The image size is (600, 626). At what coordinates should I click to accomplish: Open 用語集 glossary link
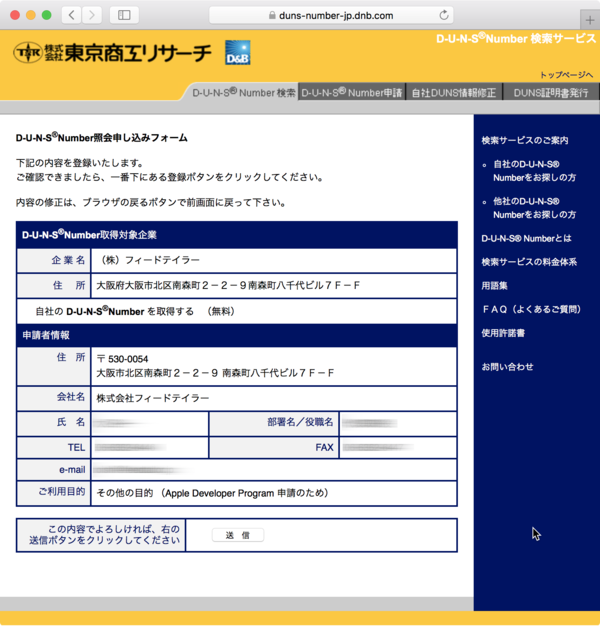(494, 285)
